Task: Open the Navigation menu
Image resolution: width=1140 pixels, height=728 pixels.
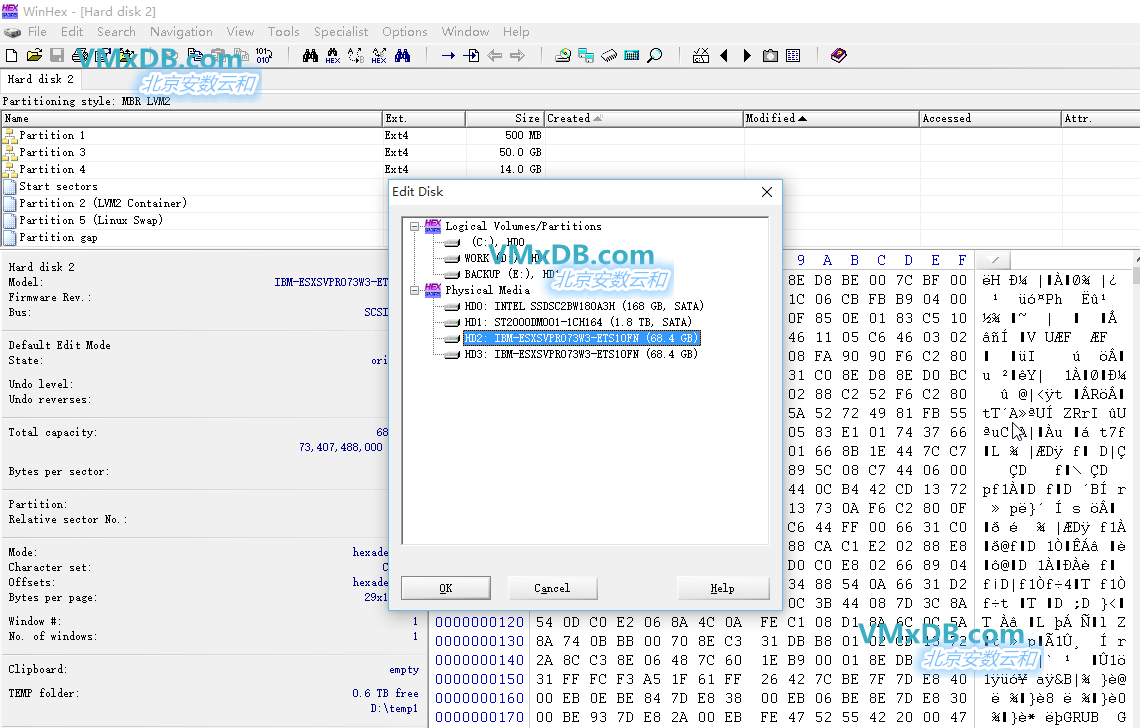Action: [x=181, y=32]
